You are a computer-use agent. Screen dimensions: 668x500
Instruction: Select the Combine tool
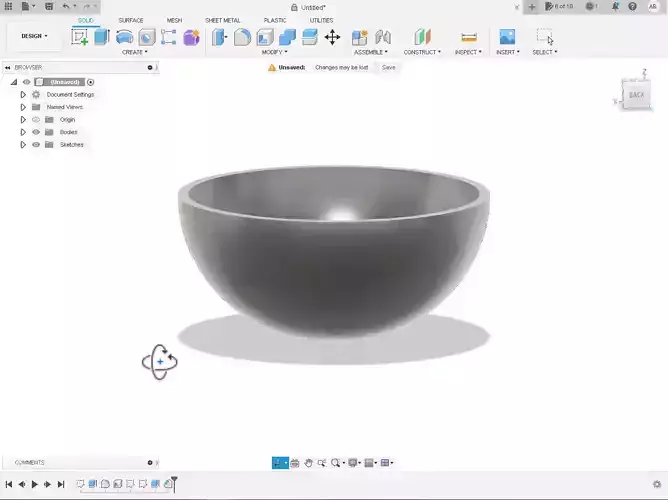tap(288, 37)
